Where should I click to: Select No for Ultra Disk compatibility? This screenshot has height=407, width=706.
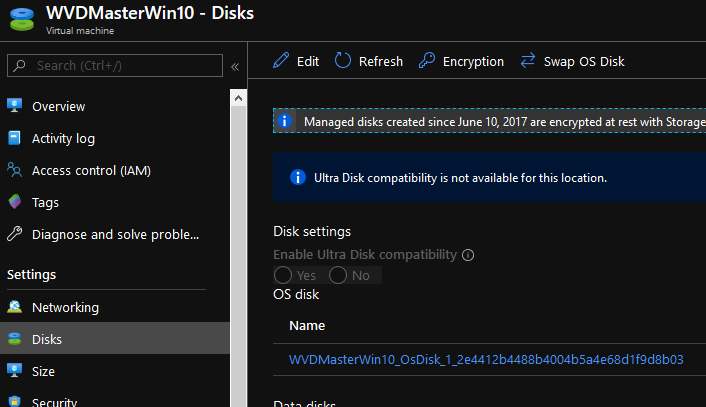click(338, 275)
